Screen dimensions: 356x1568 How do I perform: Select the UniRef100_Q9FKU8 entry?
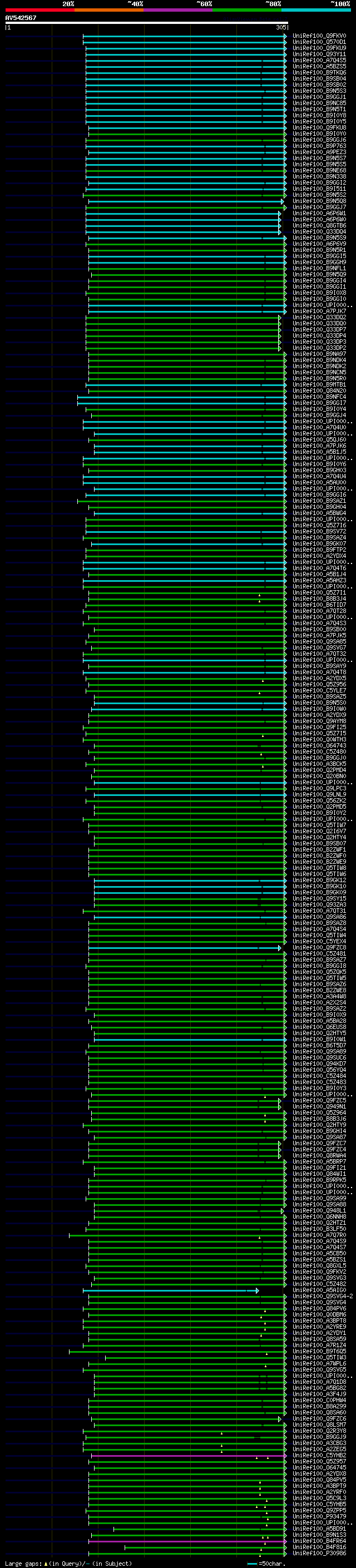point(319,128)
